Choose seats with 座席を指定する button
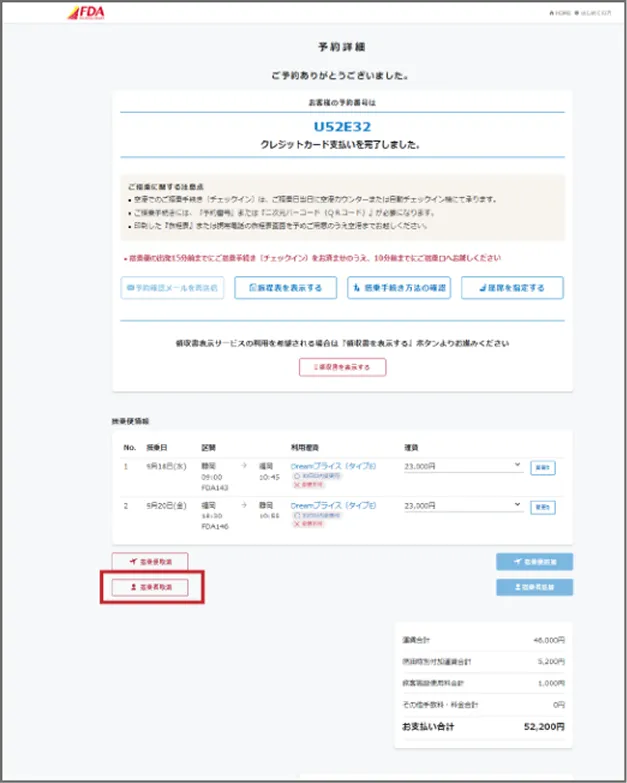This screenshot has height=783, width=627. 513,288
